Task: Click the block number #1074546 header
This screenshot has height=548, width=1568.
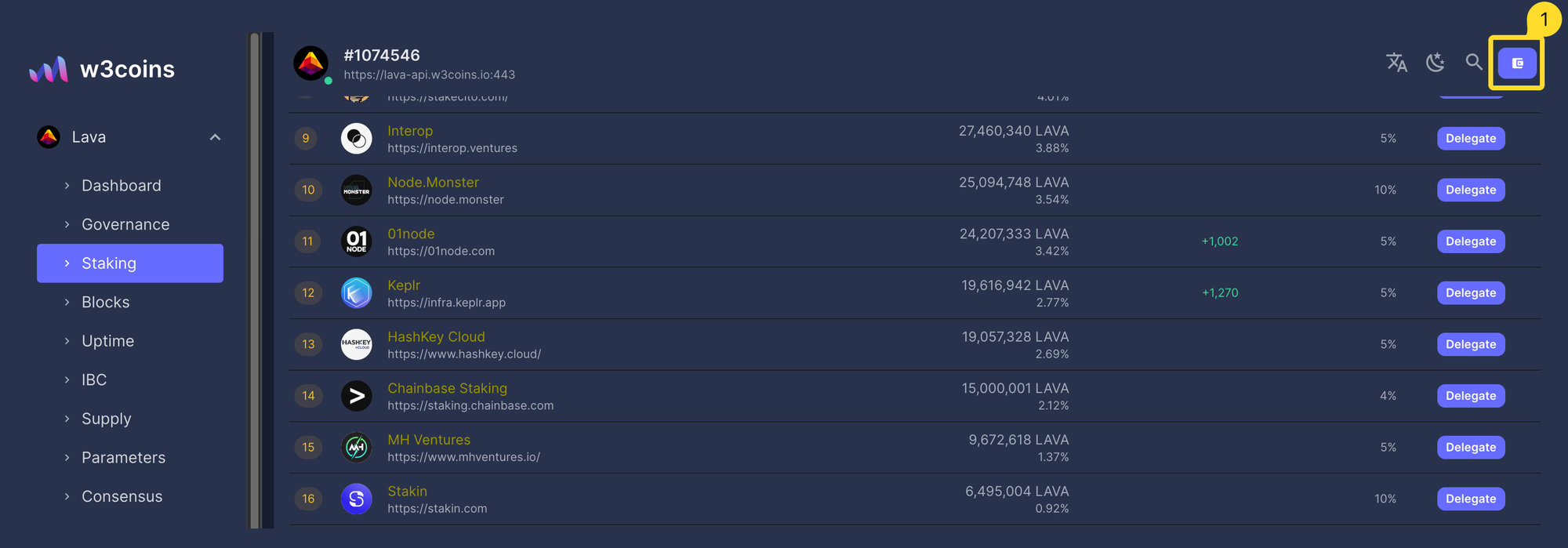Action: [x=382, y=55]
